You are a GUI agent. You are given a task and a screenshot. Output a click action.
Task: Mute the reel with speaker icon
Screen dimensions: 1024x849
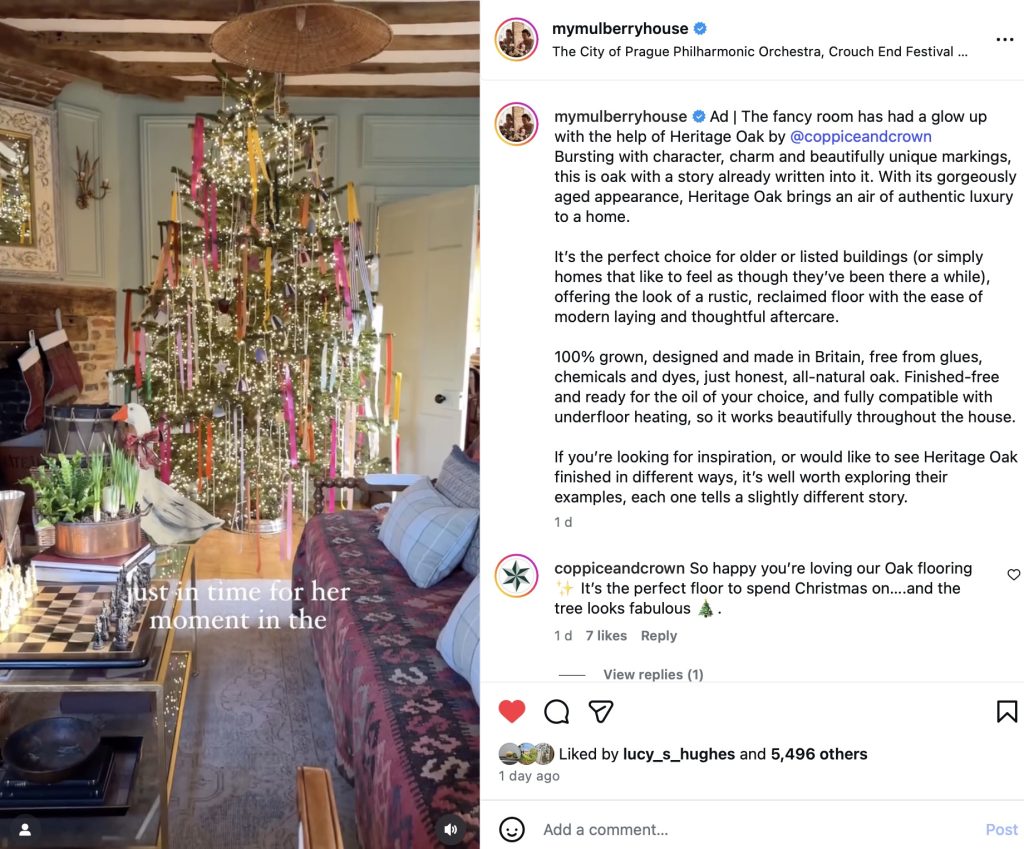451,829
